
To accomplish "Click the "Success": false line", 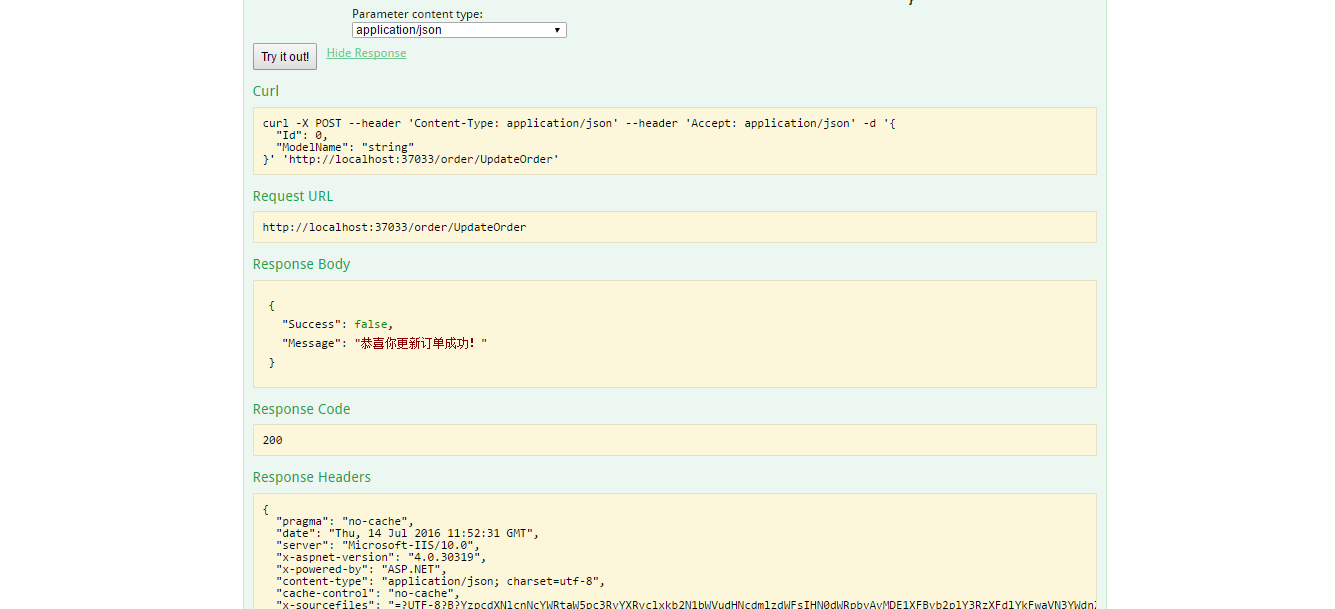I will coord(338,324).
